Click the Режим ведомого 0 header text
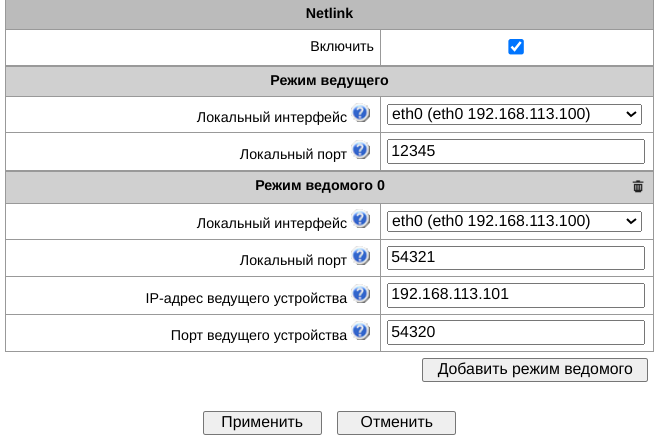 click(x=320, y=186)
